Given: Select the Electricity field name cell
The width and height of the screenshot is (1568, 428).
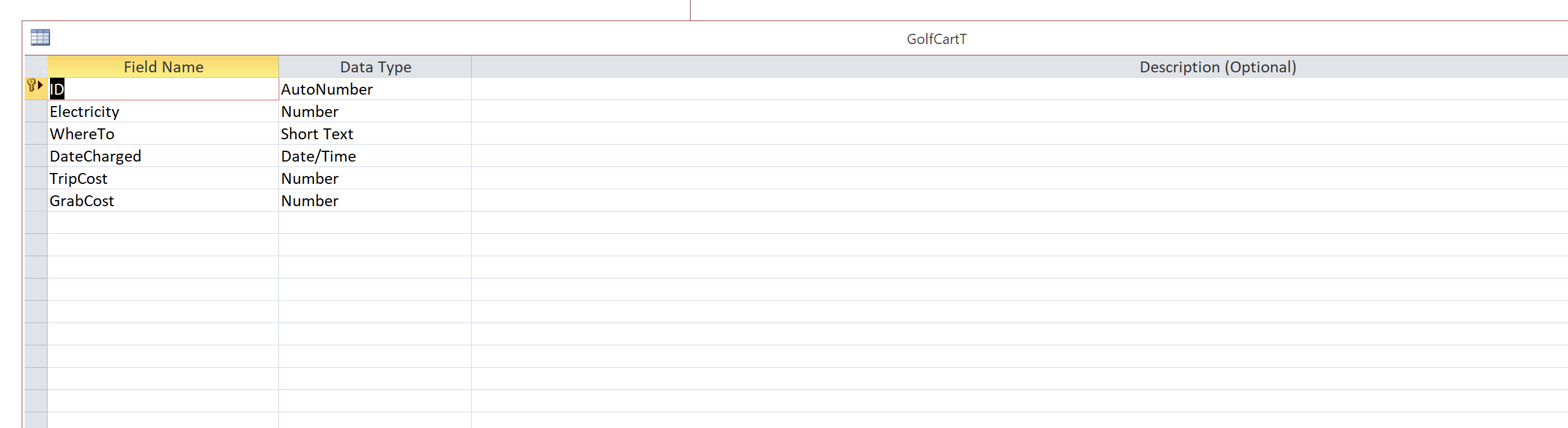Looking at the screenshot, I should point(163,112).
